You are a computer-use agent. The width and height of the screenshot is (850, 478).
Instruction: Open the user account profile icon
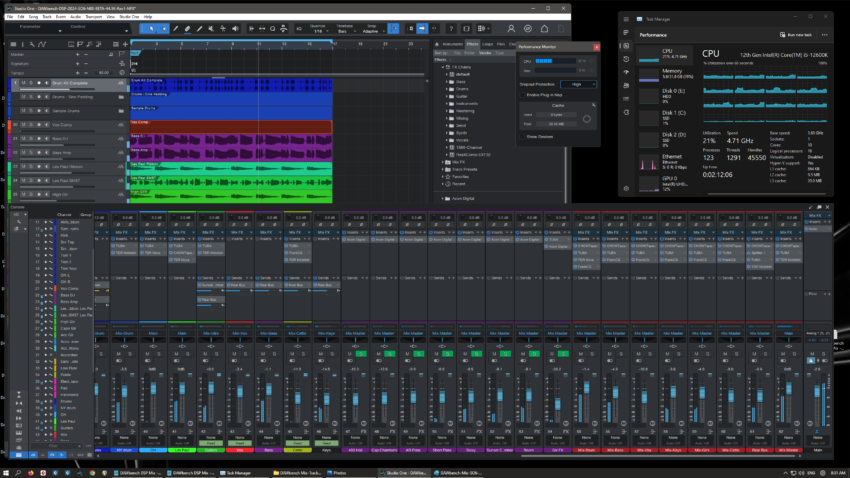click(x=511, y=29)
